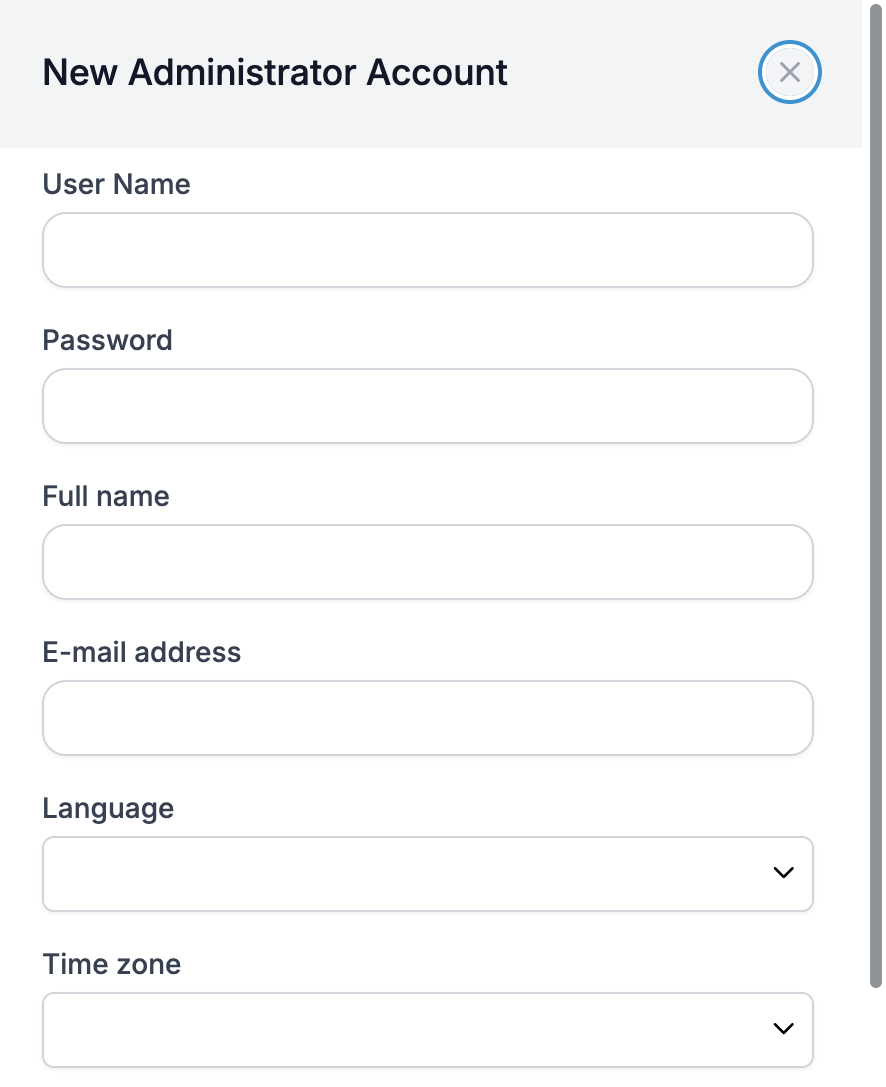Viewport: 886px width, 1087px height.
Task: Click the New Administrator Account heading
Action: [275, 72]
